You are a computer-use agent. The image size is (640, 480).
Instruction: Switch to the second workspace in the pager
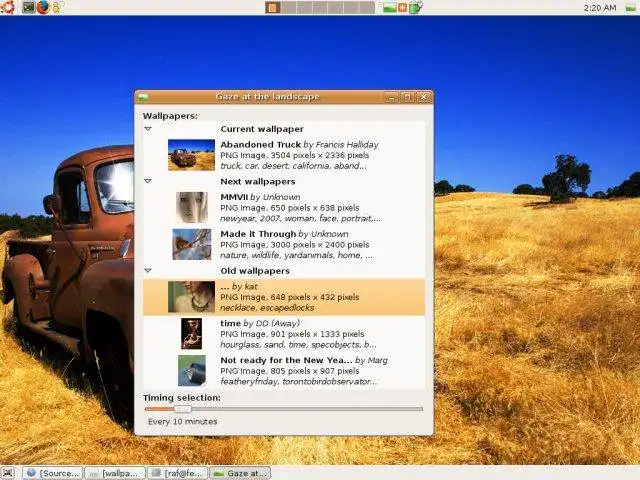[289, 7]
